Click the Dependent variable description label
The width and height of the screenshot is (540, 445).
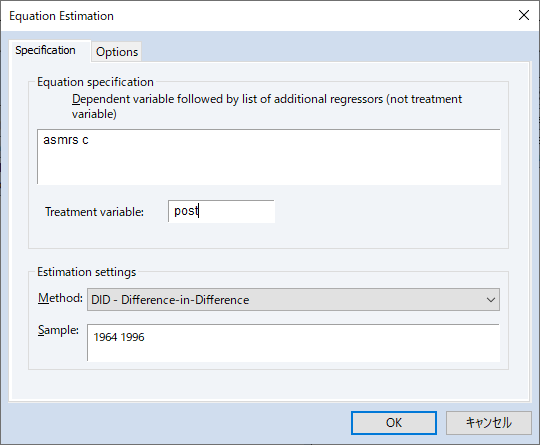(x=267, y=106)
